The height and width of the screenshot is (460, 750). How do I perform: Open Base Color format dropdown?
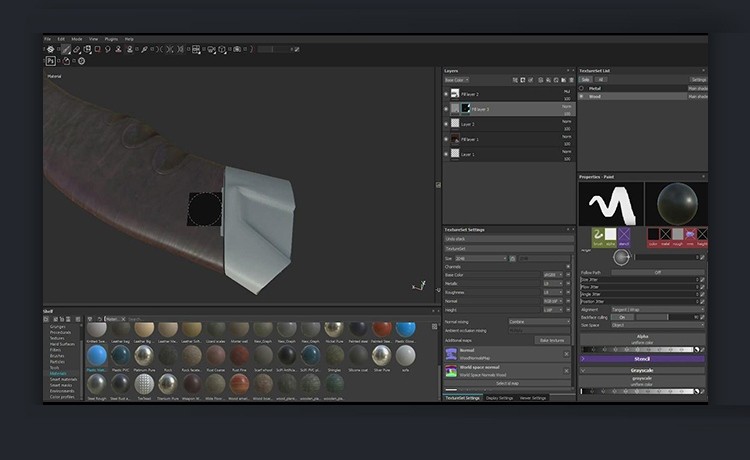click(553, 275)
